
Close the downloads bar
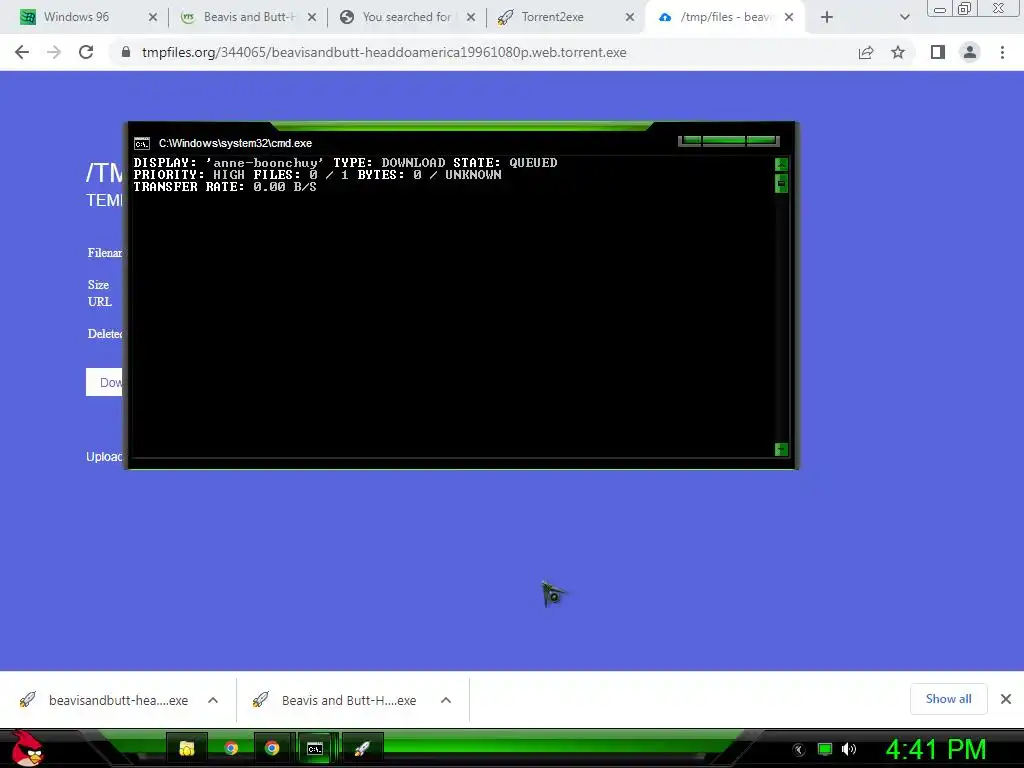click(1006, 699)
